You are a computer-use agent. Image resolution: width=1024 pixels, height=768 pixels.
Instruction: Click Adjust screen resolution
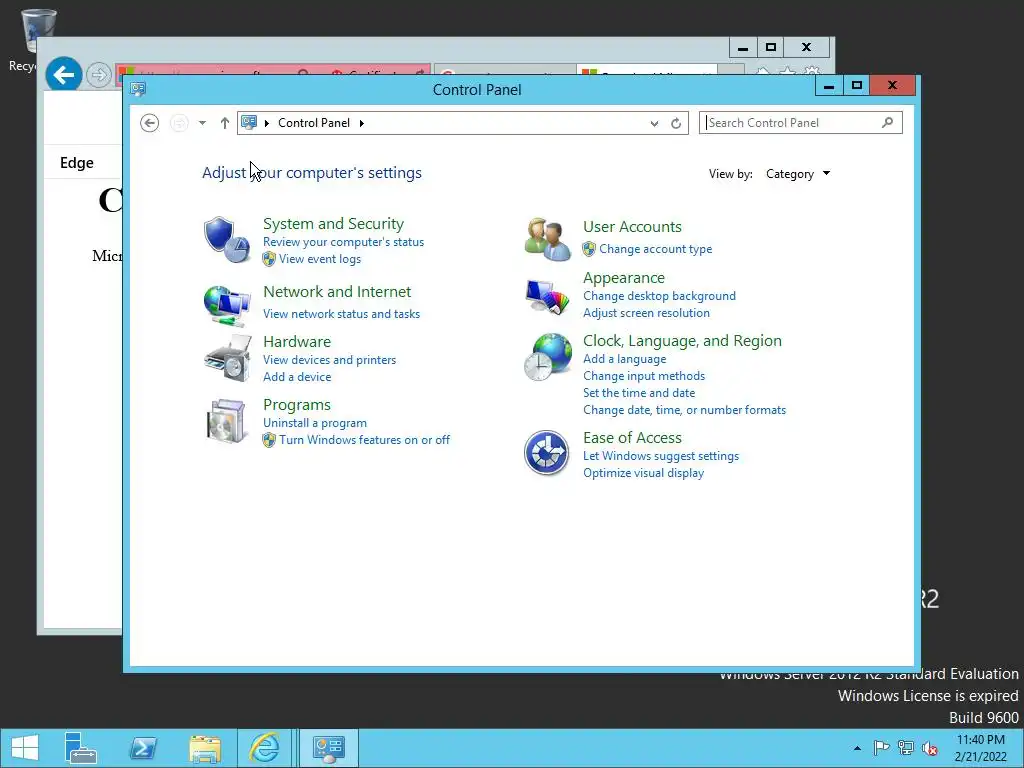[x=646, y=313]
